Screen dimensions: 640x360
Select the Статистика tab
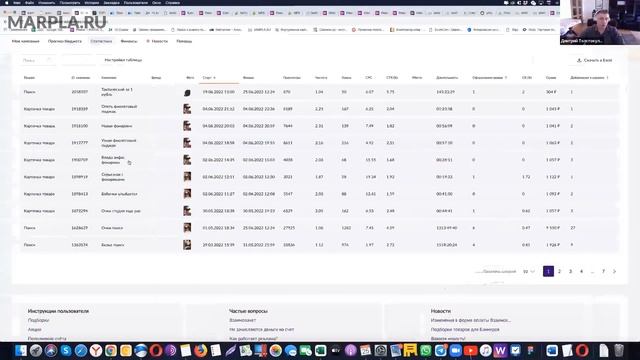(x=101, y=41)
